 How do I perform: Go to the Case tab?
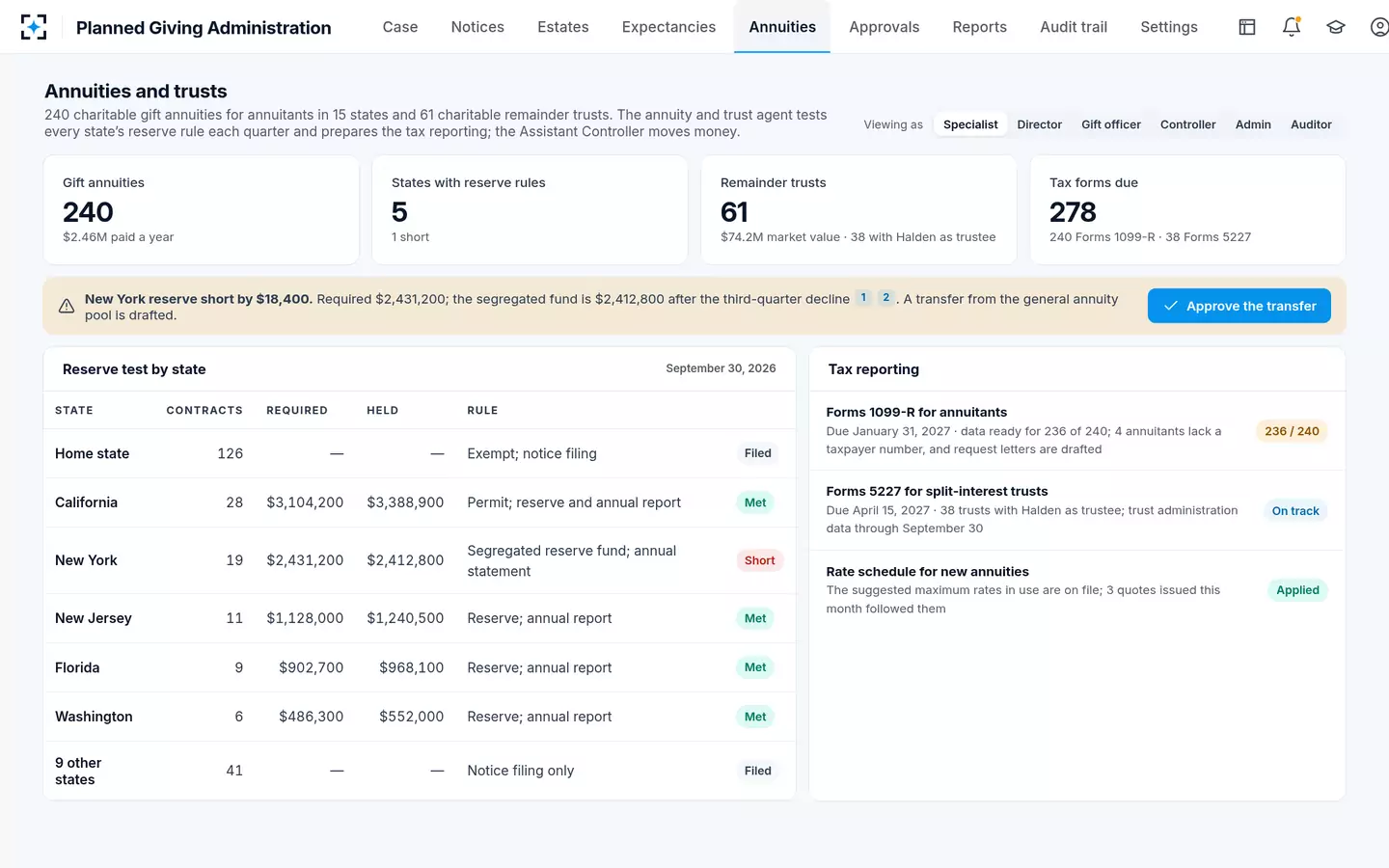tap(400, 27)
